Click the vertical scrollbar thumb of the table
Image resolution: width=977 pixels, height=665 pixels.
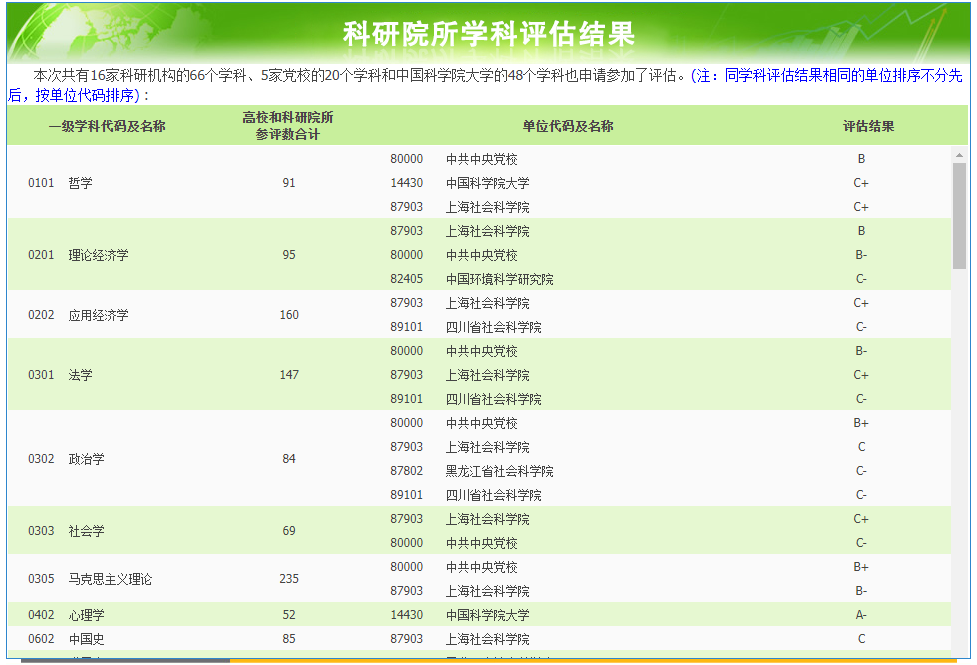tap(959, 216)
